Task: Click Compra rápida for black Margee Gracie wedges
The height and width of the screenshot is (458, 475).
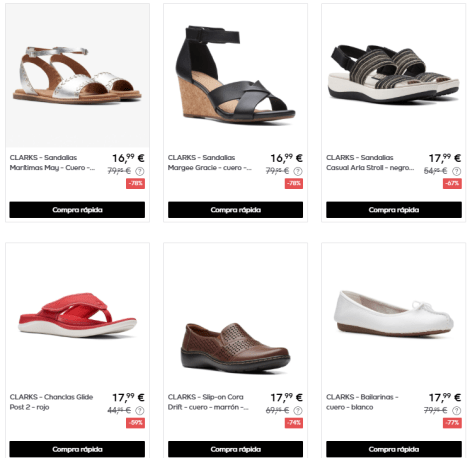Action: coord(235,210)
